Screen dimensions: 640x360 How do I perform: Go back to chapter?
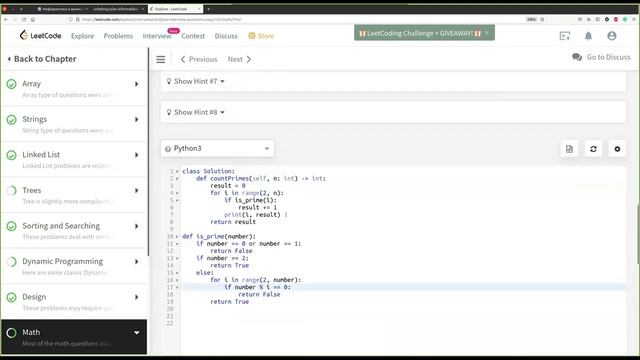(42, 59)
